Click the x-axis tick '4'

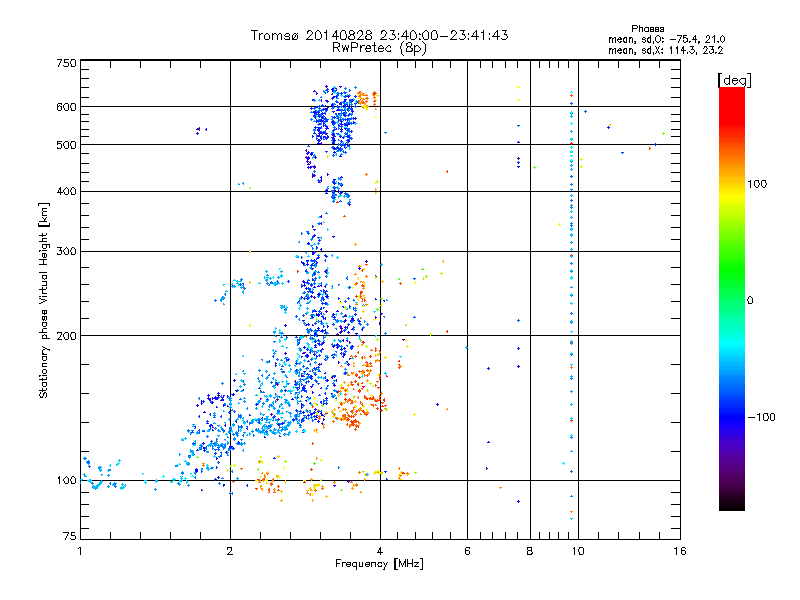380,551
